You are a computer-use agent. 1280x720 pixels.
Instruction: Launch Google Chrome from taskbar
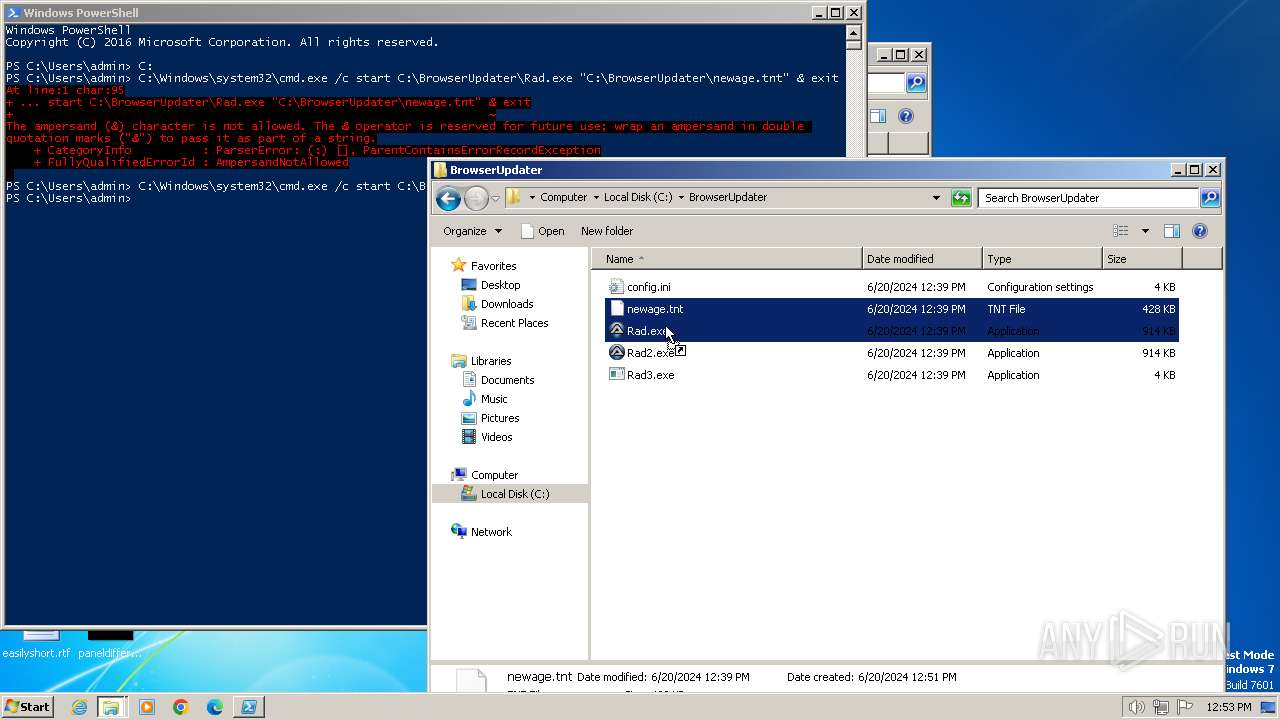181,707
